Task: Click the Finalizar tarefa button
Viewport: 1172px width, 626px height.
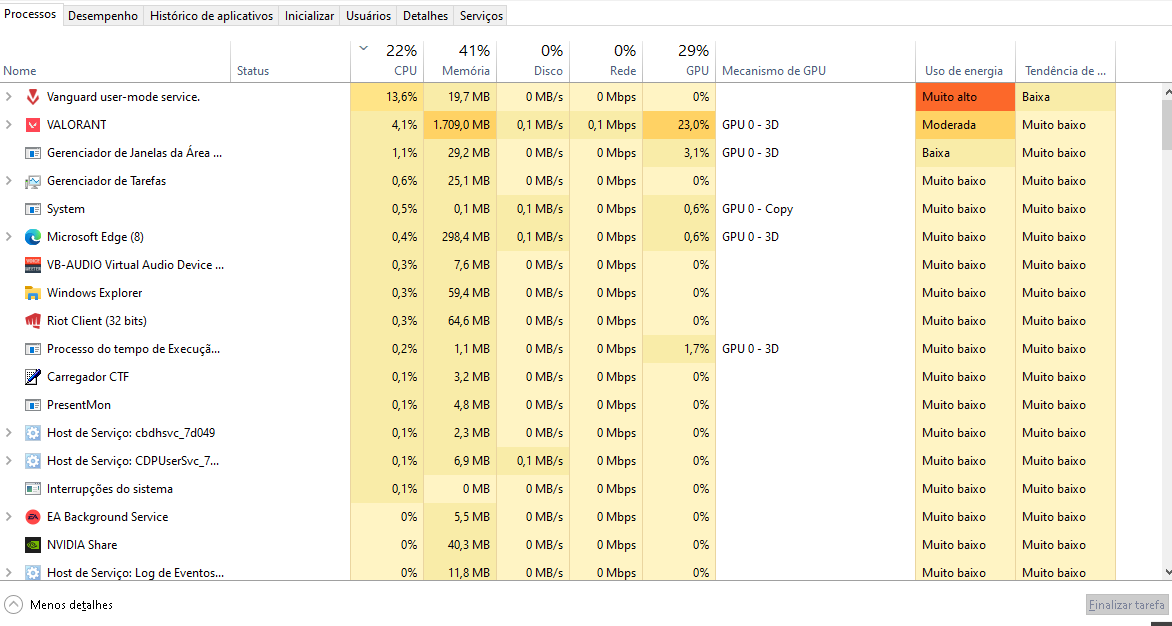Action: pyautogui.click(x=1126, y=604)
